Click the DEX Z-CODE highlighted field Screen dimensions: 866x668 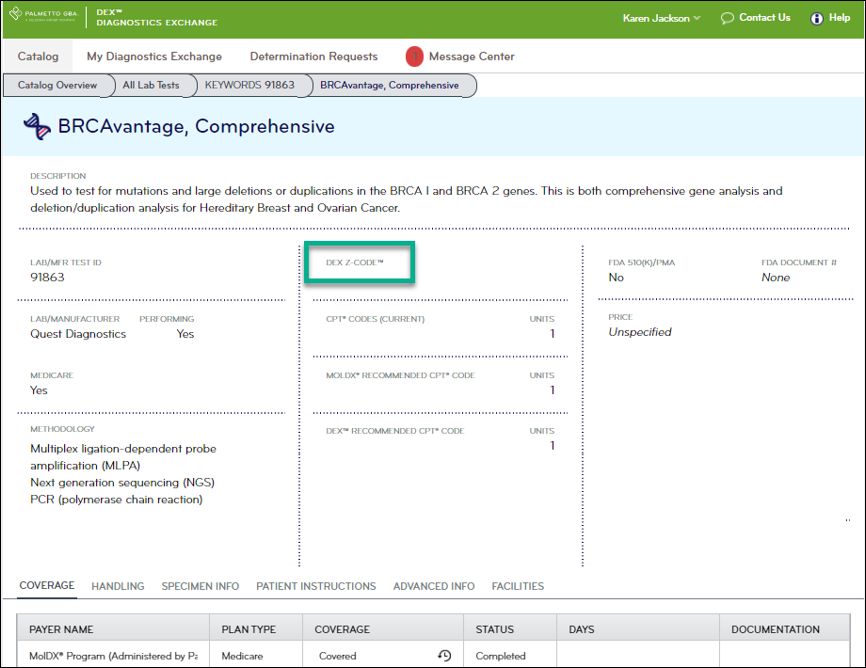pos(359,265)
